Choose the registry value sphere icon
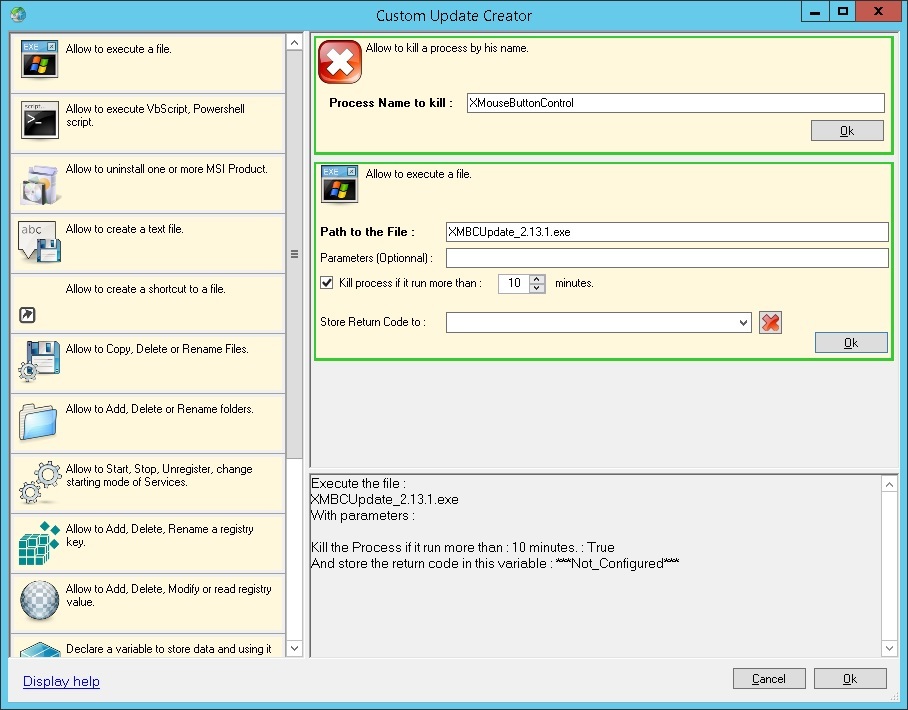908x710 pixels. tap(39, 601)
